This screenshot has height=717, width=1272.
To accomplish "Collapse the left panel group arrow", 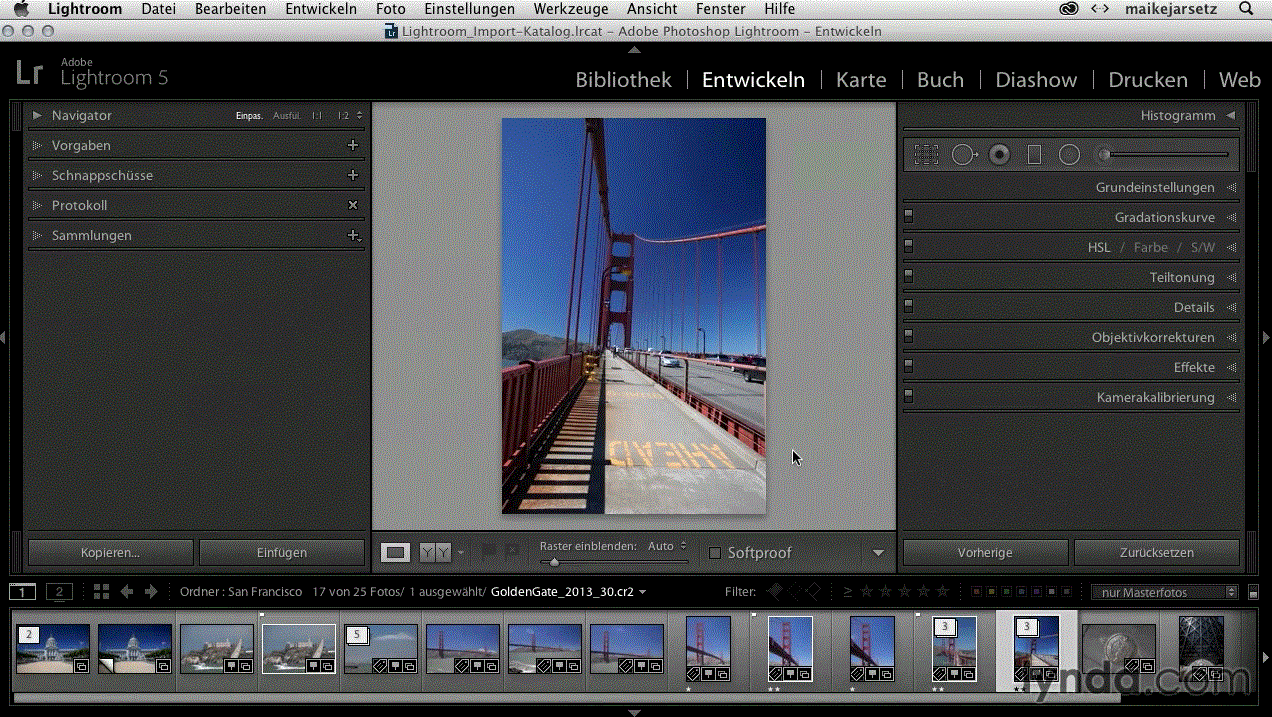I will 4,338.
